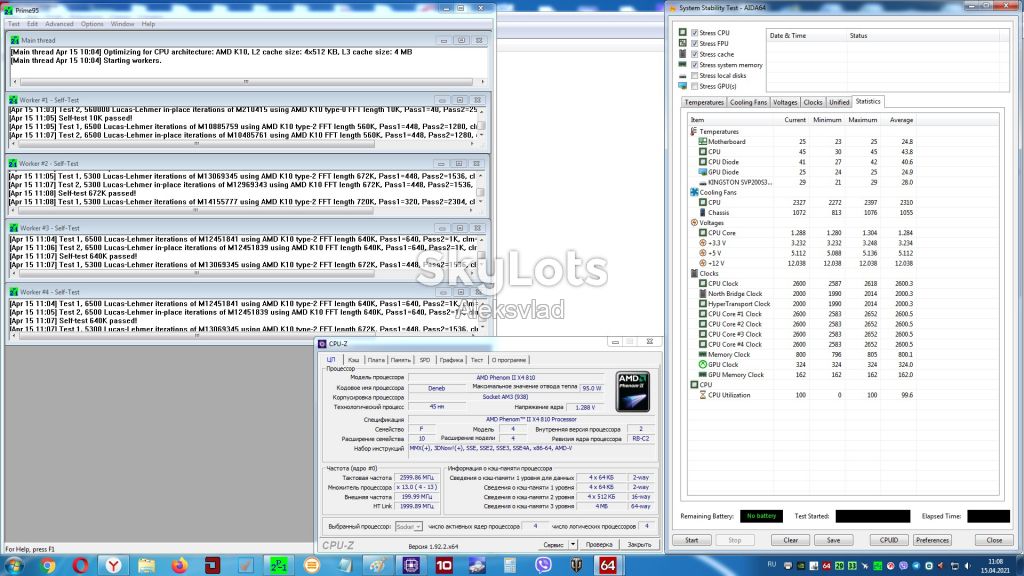
Task: Enable Stress GPU(s) checkbox
Action: 695,86
